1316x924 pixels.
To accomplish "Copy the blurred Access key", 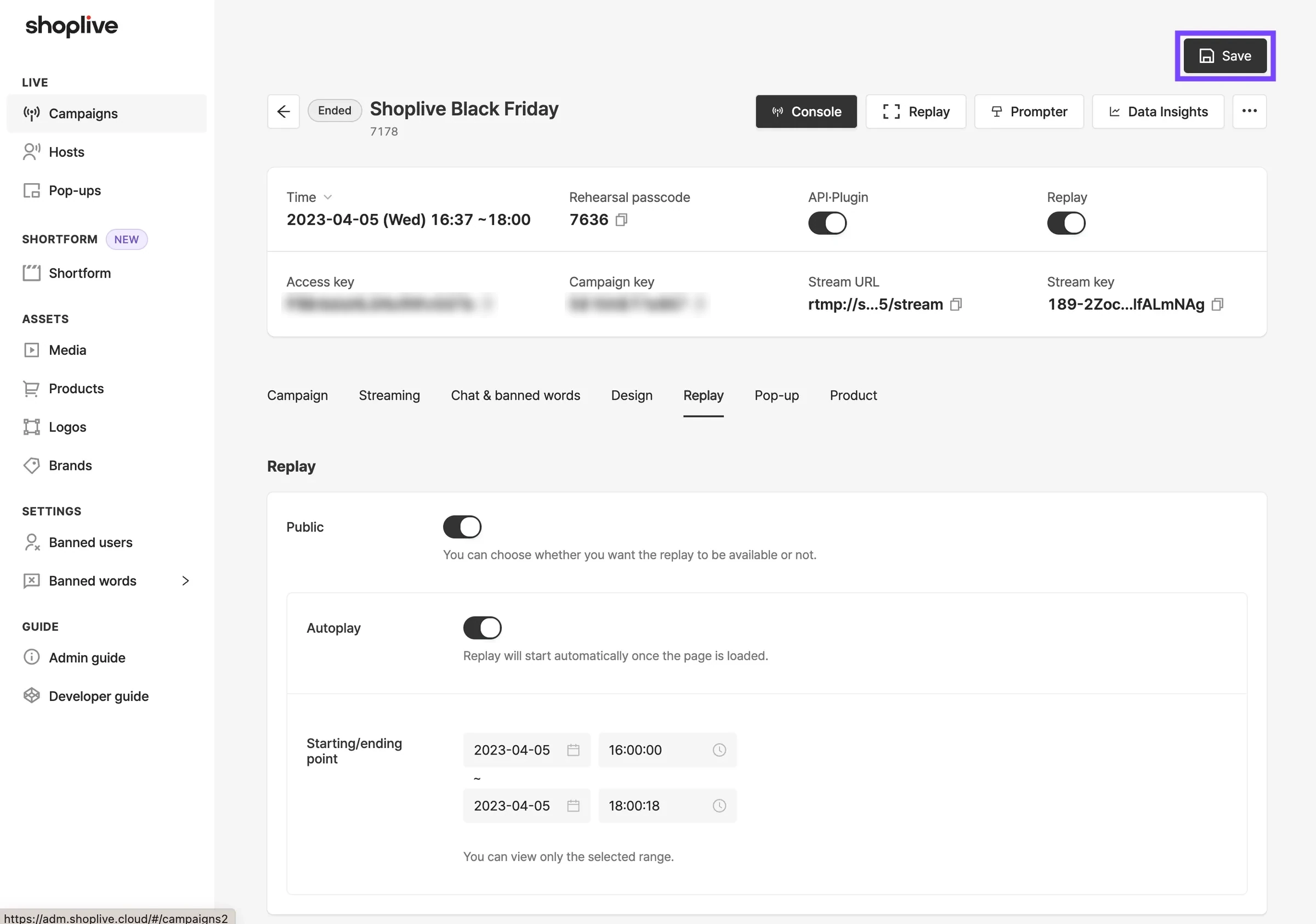I will pos(487,303).
